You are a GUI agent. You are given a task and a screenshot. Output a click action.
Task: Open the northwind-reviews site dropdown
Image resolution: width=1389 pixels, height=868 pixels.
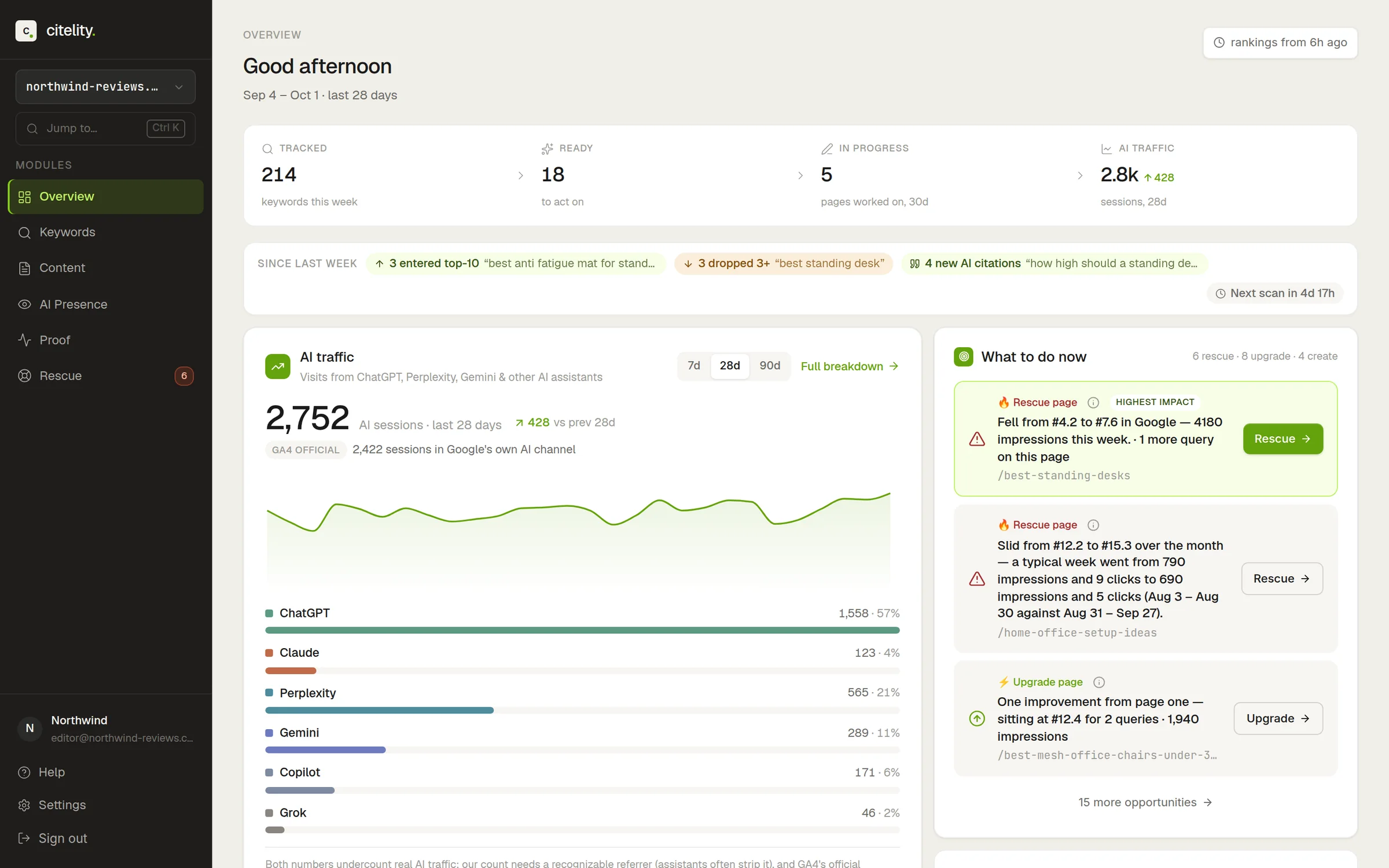tap(105, 87)
